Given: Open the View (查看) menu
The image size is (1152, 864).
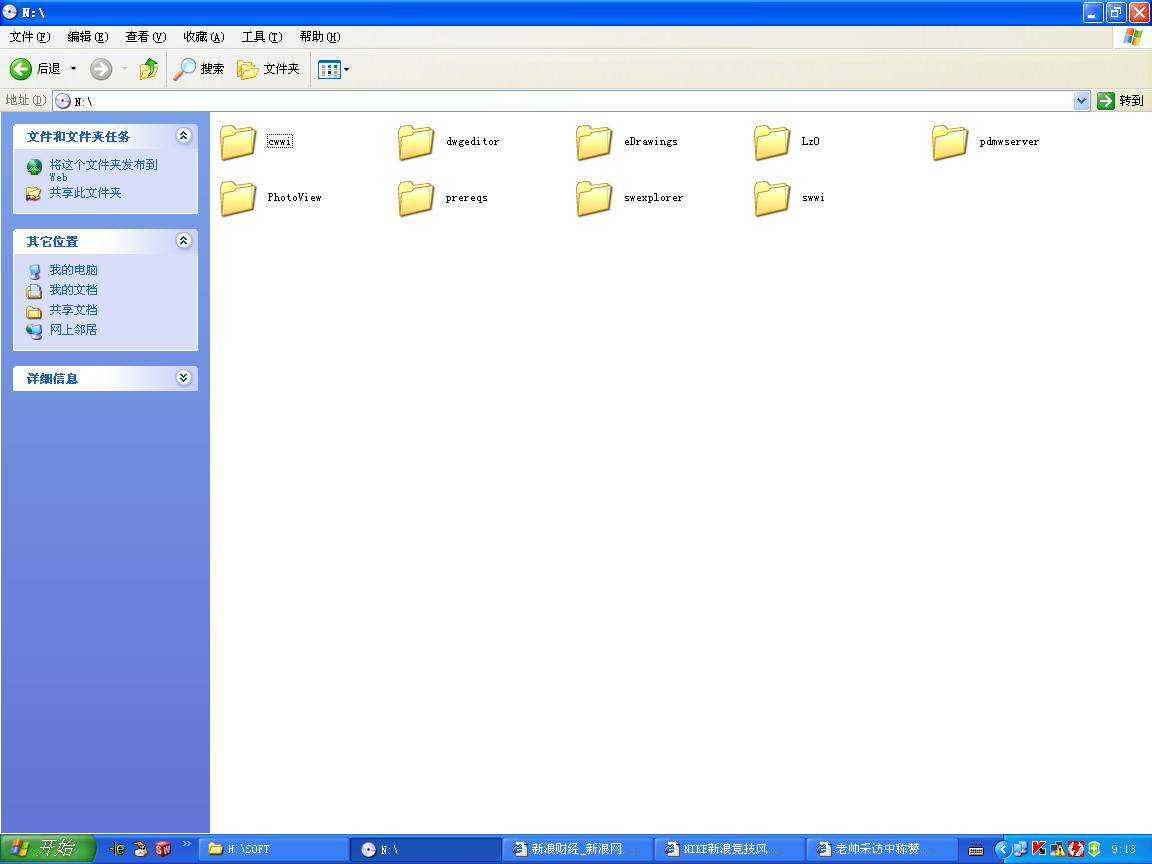Looking at the screenshot, I should [145, 37].
